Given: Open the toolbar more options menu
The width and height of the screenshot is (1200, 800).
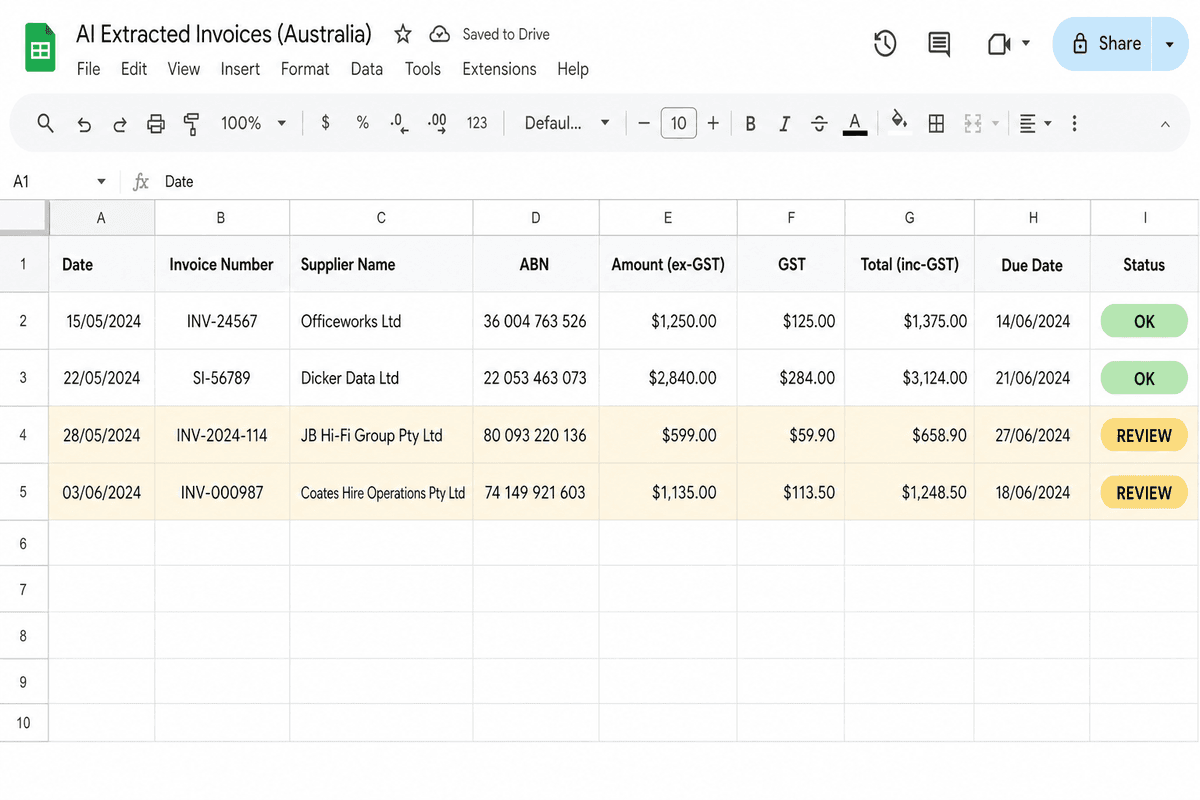Looking at the screenshot, I should (x=1074, y=124).
